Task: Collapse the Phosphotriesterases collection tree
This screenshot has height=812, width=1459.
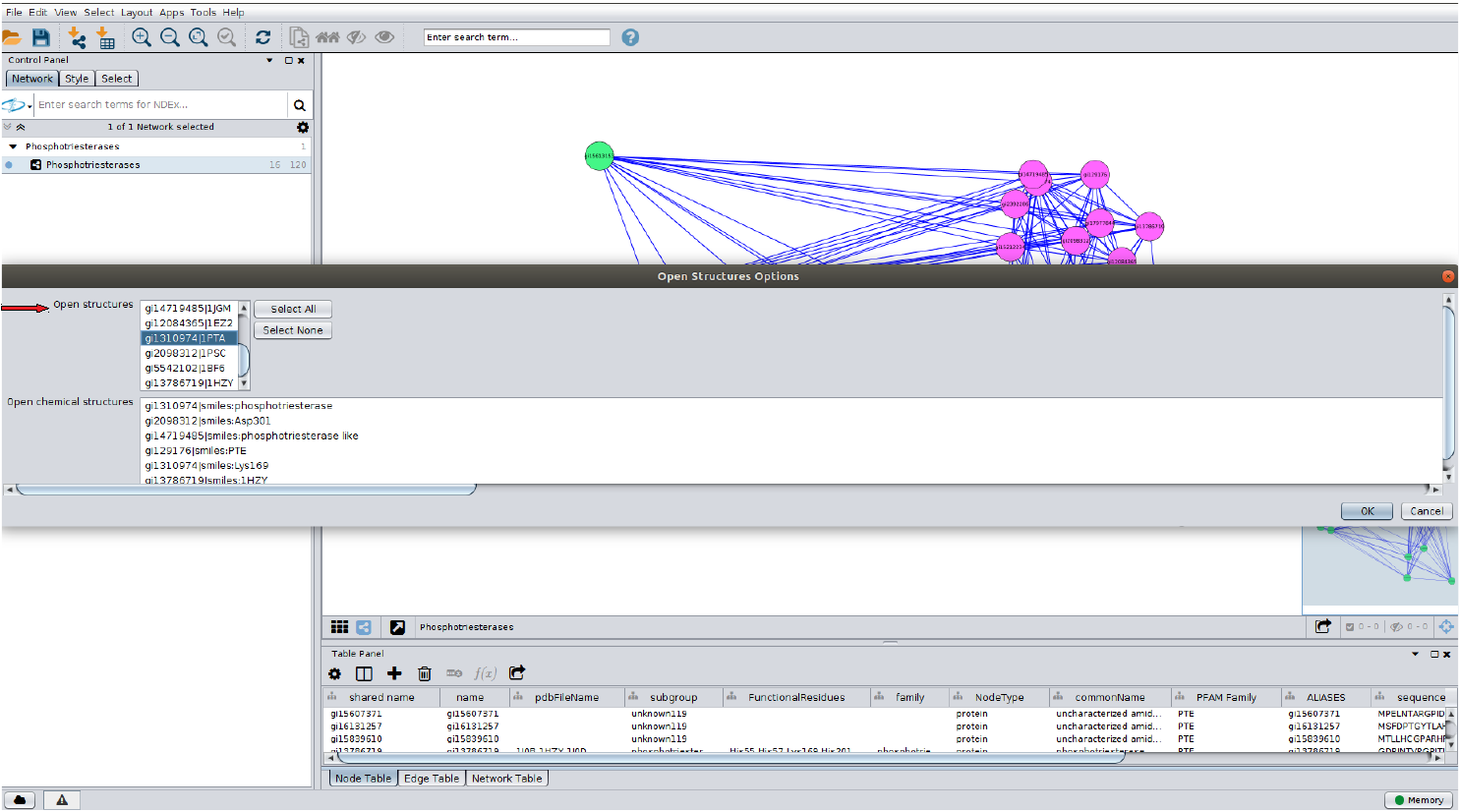Action: [x=13, y=146]
